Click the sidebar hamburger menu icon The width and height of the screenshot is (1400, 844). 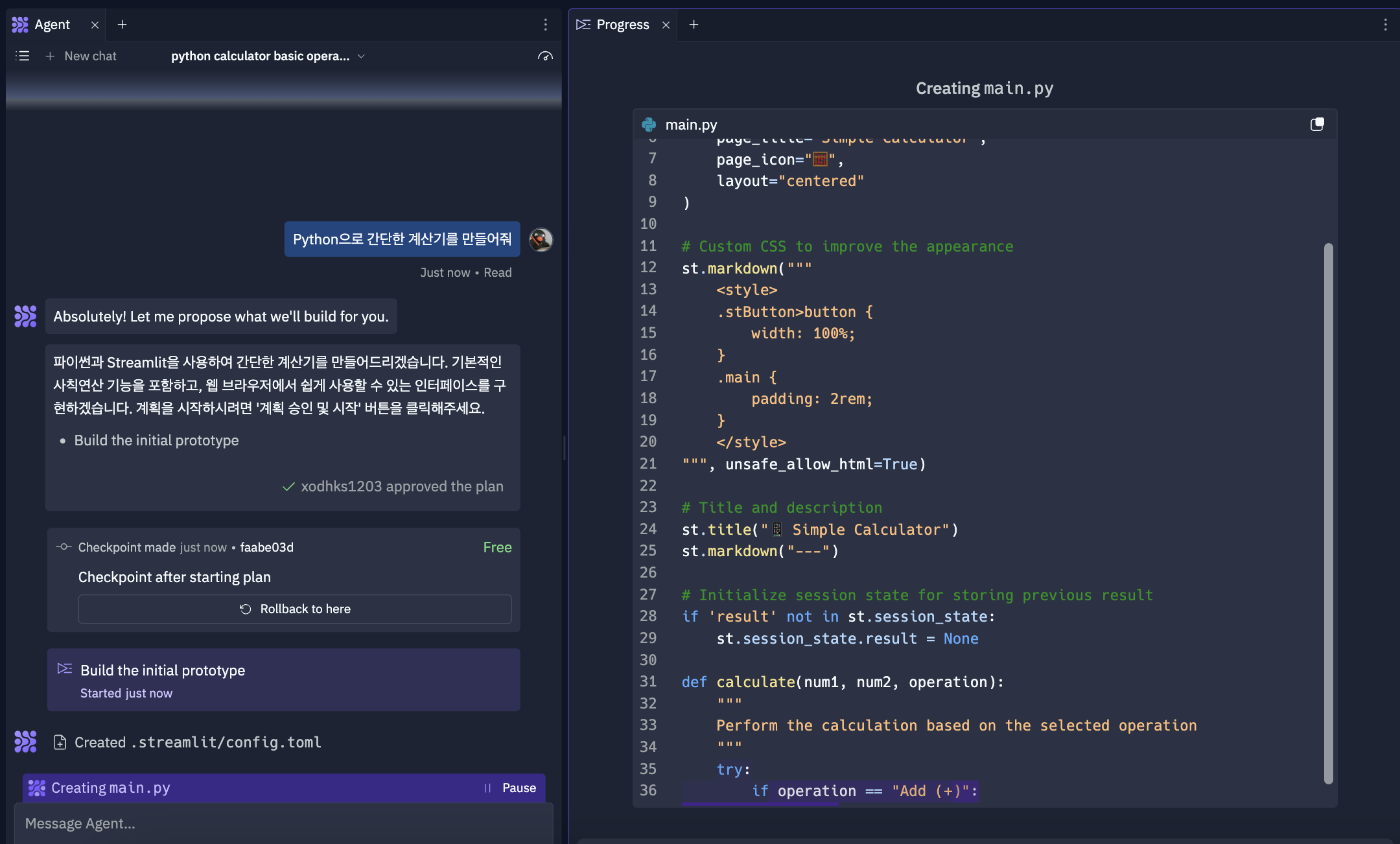click(22, 55)
